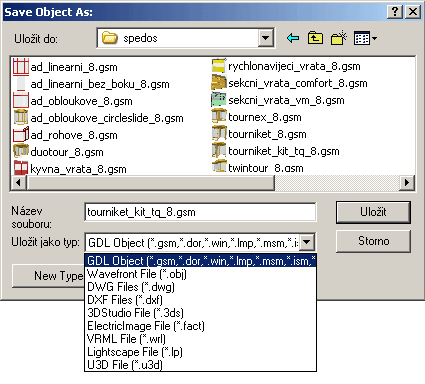The width and height of the screenshot is (425, 384).
Task: Select file name duotour_8.gsm
Action: tap(67, 152)
